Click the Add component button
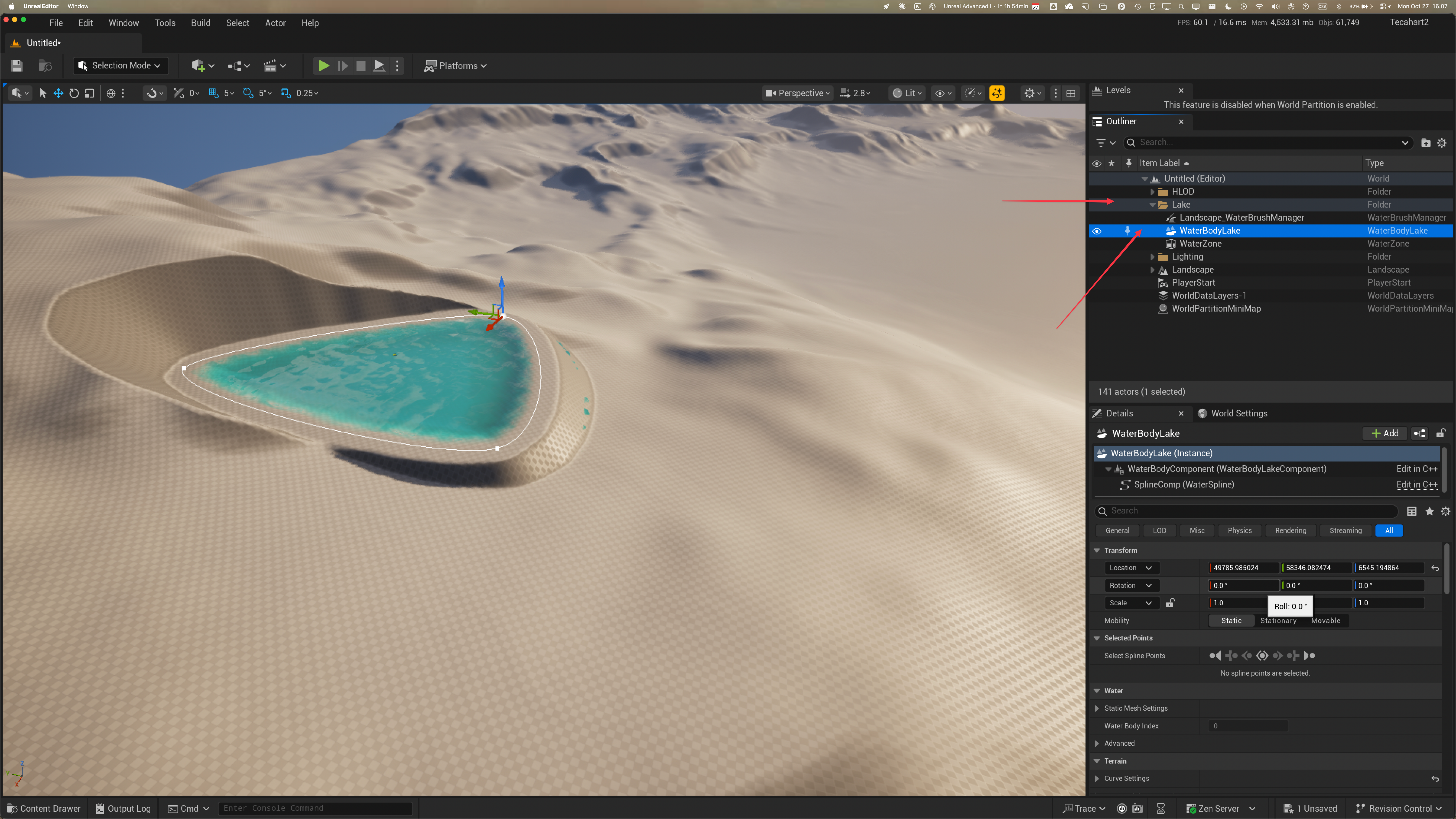The width and height of the screenshot is (1456, 819). pos(1385,434)
